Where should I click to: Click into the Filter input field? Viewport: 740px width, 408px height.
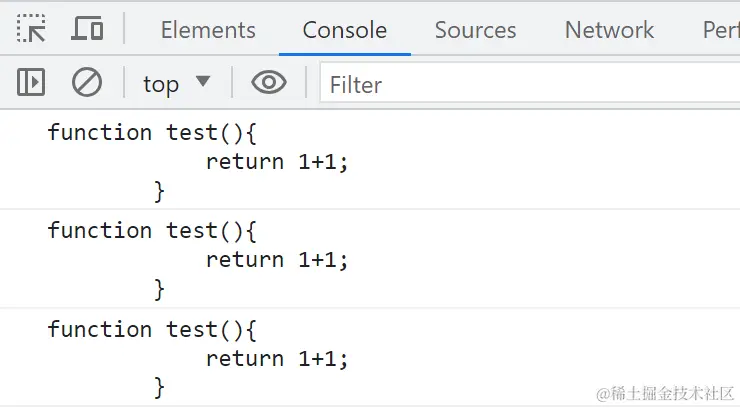click(530, 84)
